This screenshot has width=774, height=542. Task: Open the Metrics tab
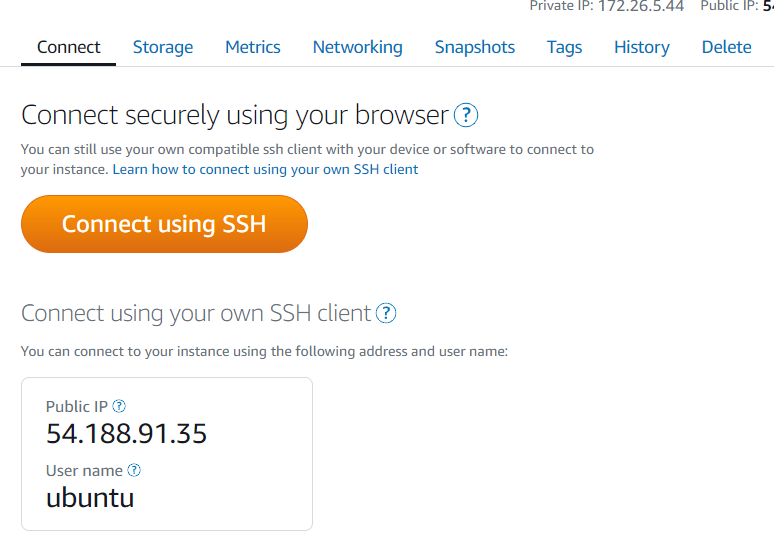[253, 47]
